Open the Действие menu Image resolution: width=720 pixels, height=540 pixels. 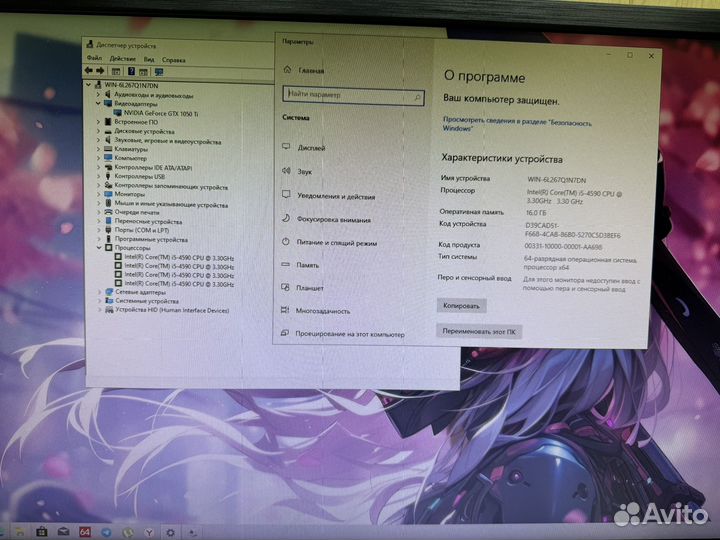tap(123, 59)
